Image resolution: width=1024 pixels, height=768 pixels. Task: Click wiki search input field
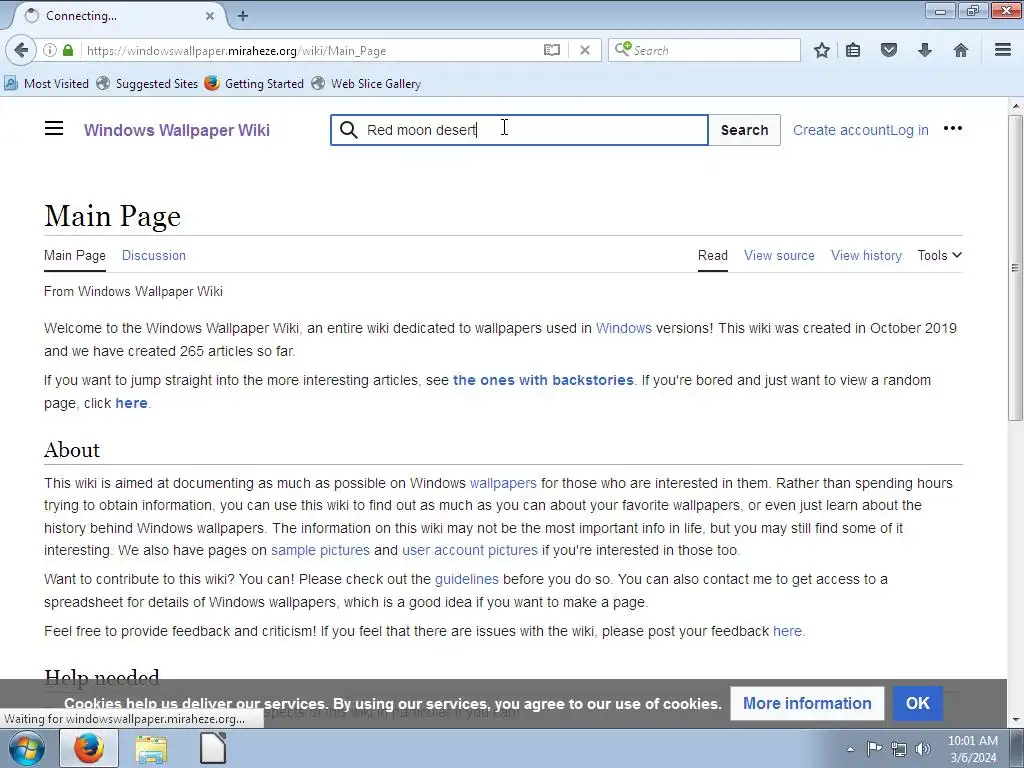point(520,130)
